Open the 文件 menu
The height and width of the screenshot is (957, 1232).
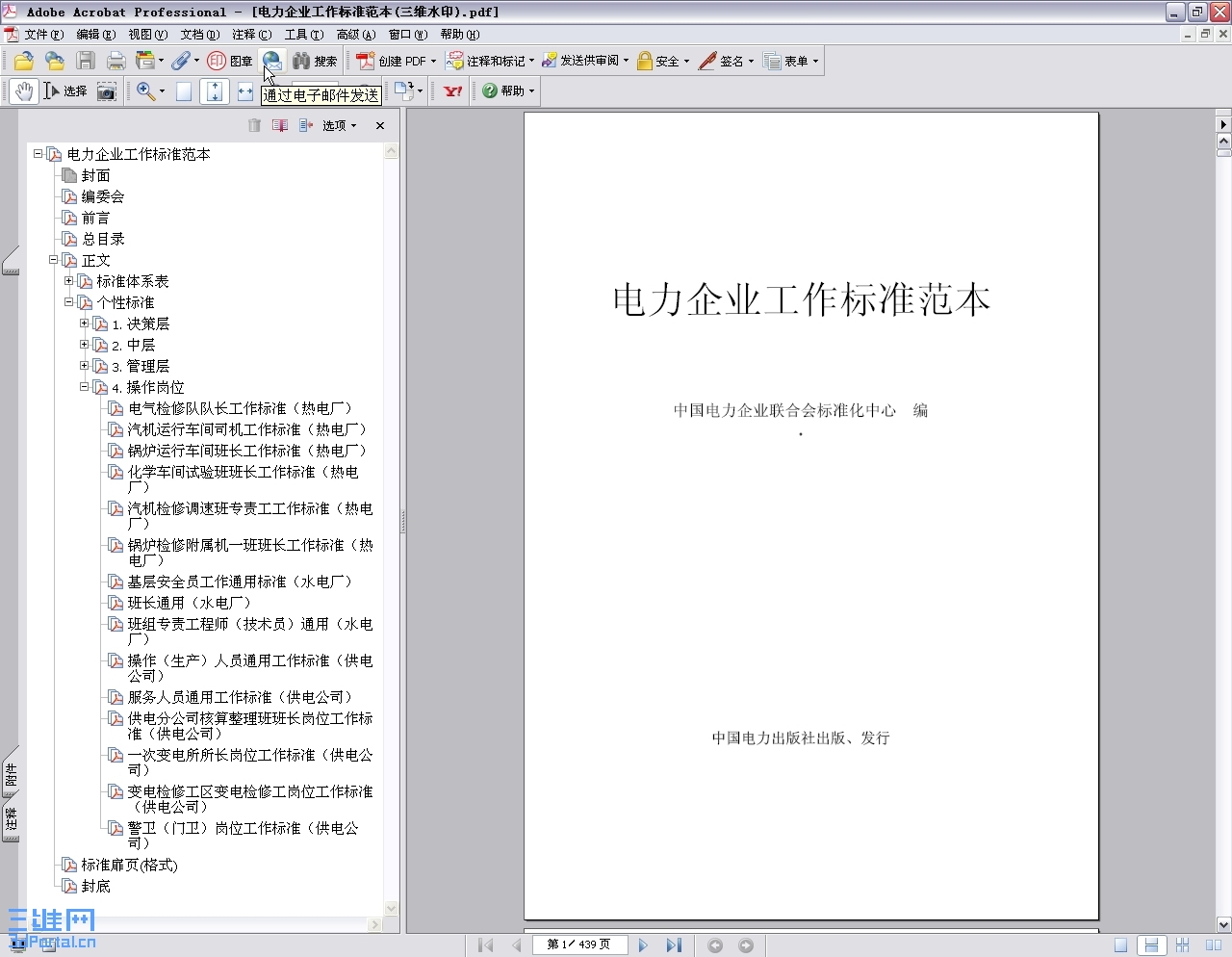43,35
